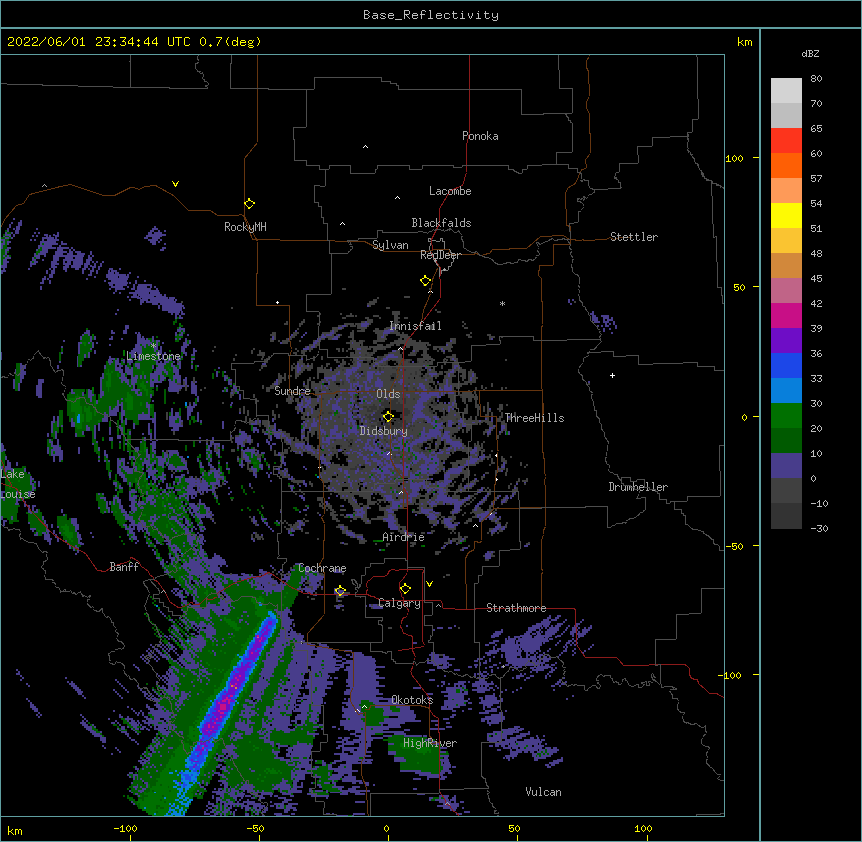This screenshot has height=842, width=862.
Task: Click the Airdrie label
Action: coord(404,537)
